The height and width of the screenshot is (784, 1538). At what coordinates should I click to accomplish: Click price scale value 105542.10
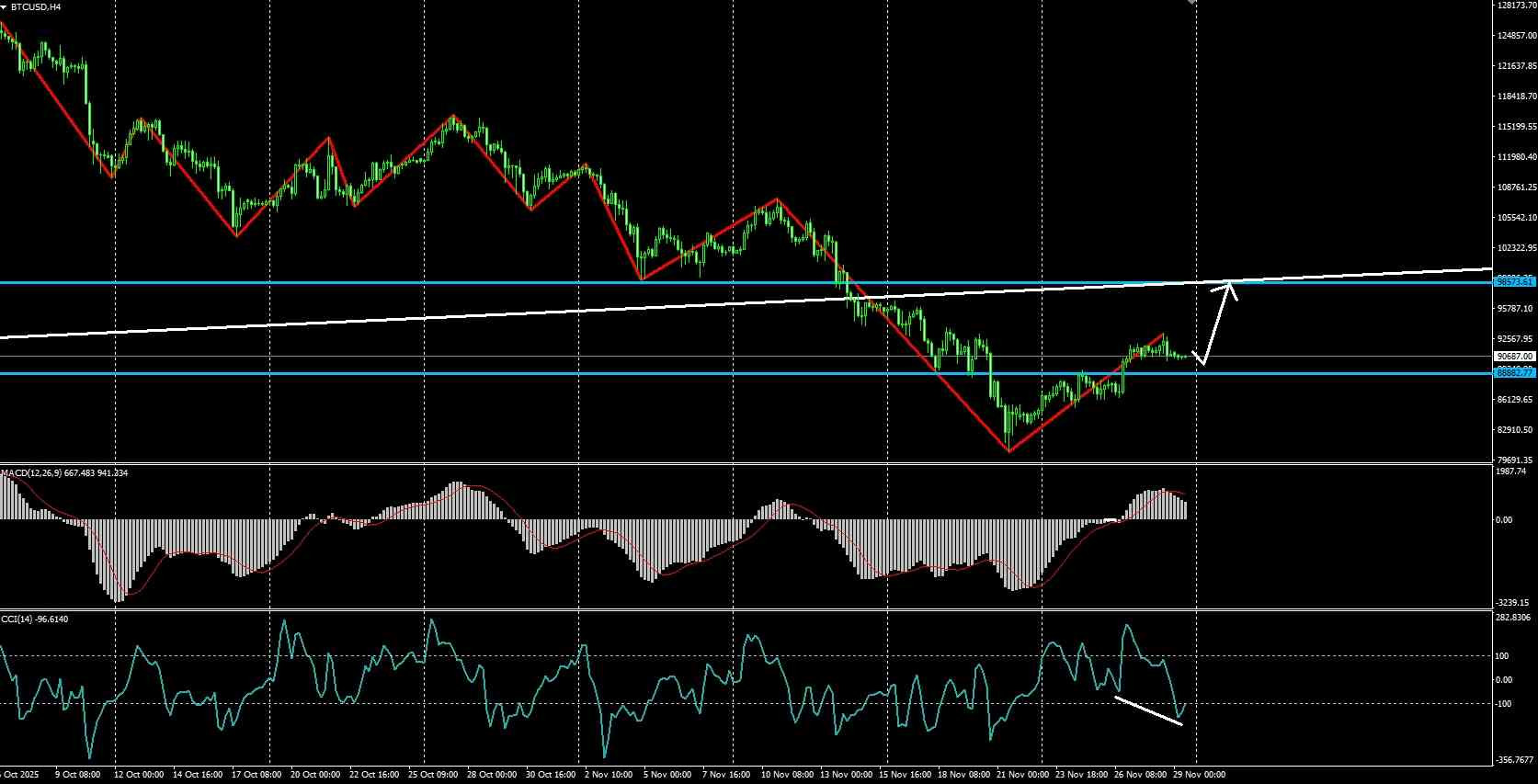(1517, 218)
